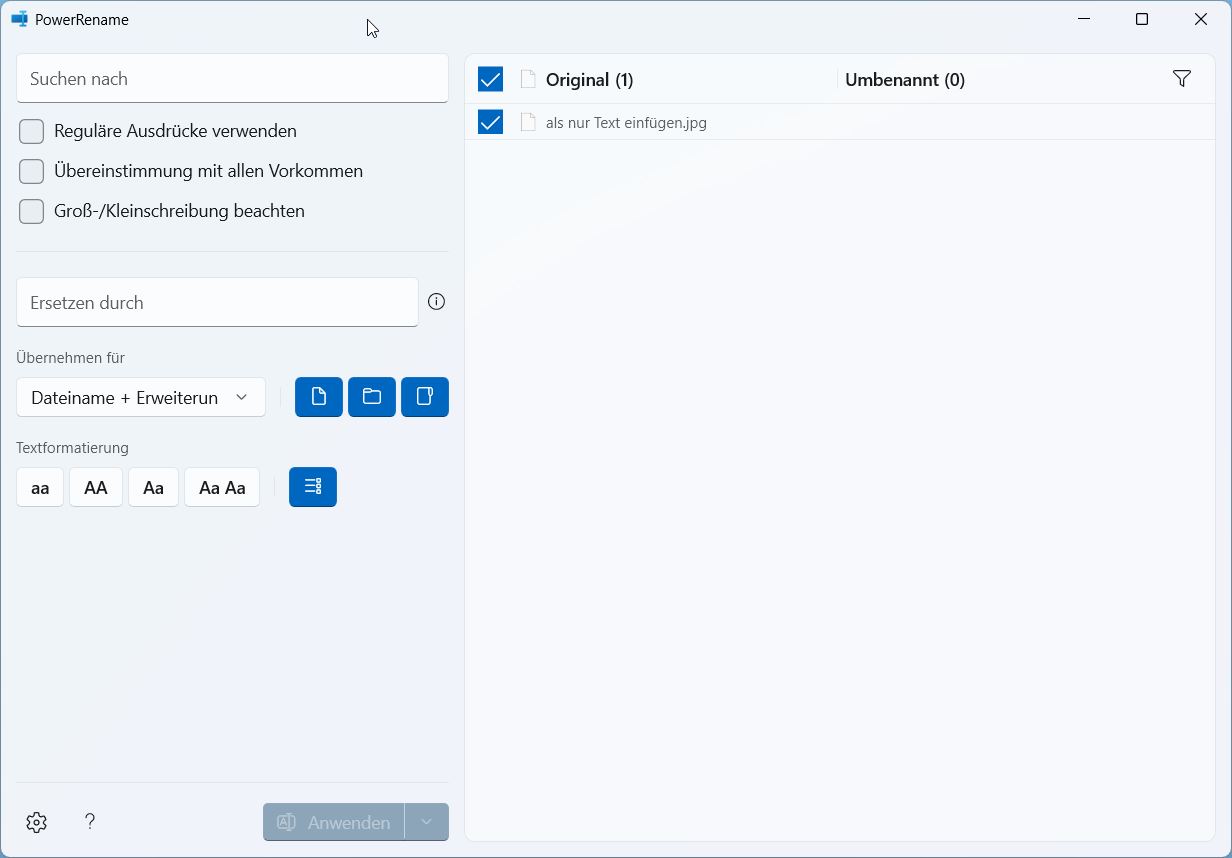Uncheck the select-all checkbox beside Original

tap(490, 79)
